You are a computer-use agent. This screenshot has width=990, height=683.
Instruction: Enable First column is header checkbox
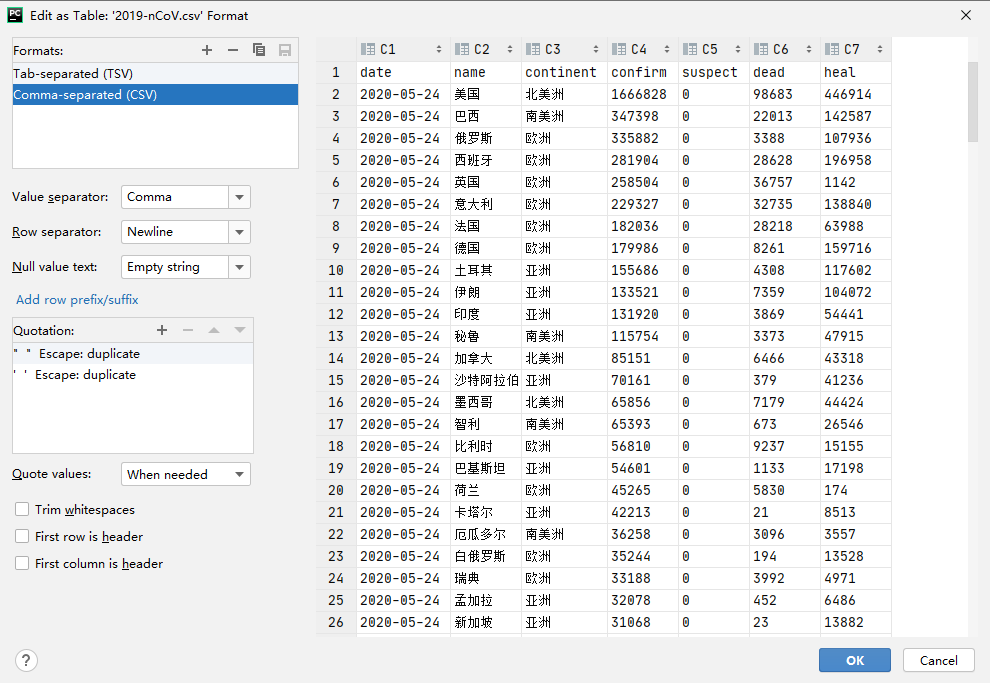pos(22,563)
